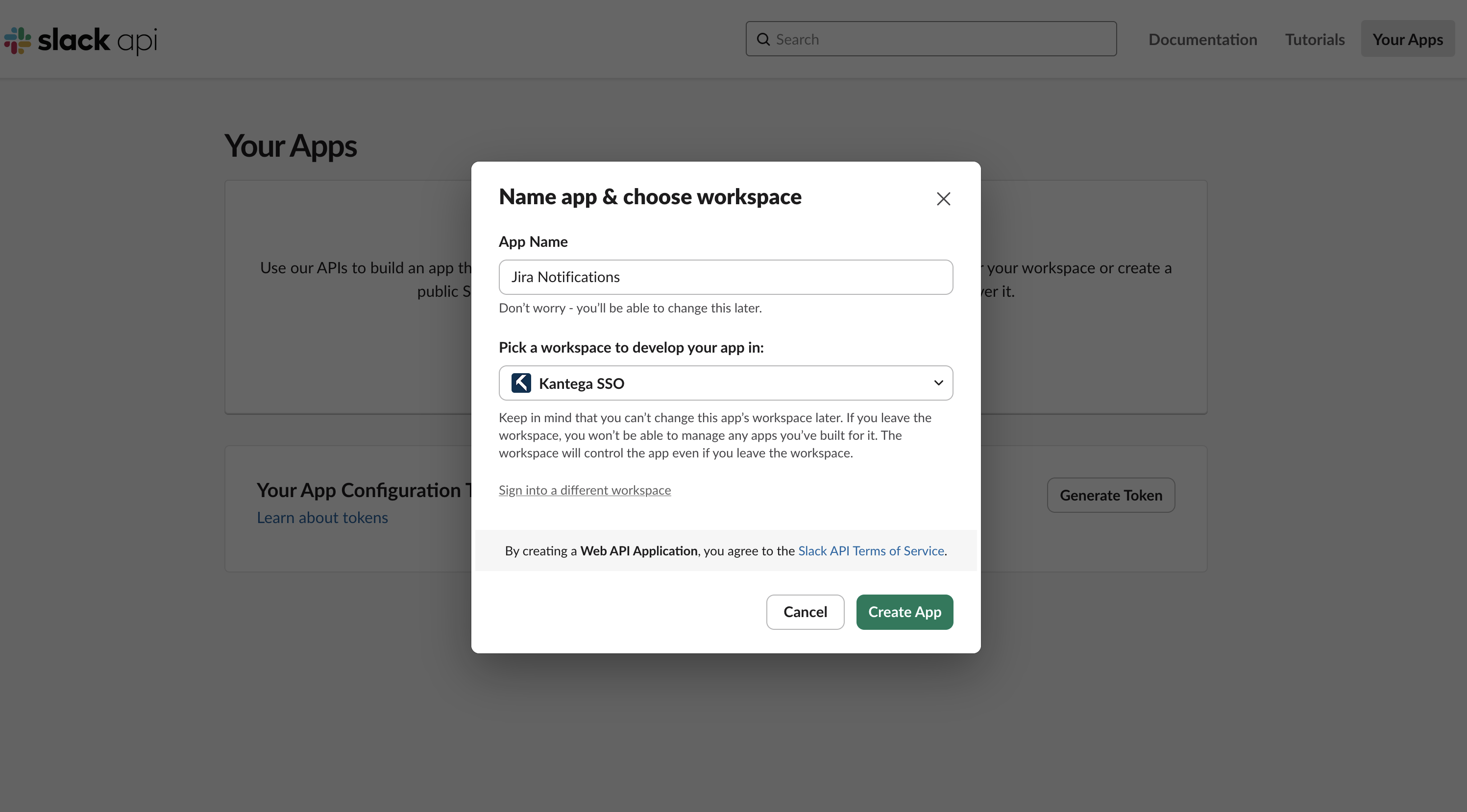The height and width of the screenshot is (812, 1467).
Task: Click the Your Apps page heading
Action: (291, 145)
